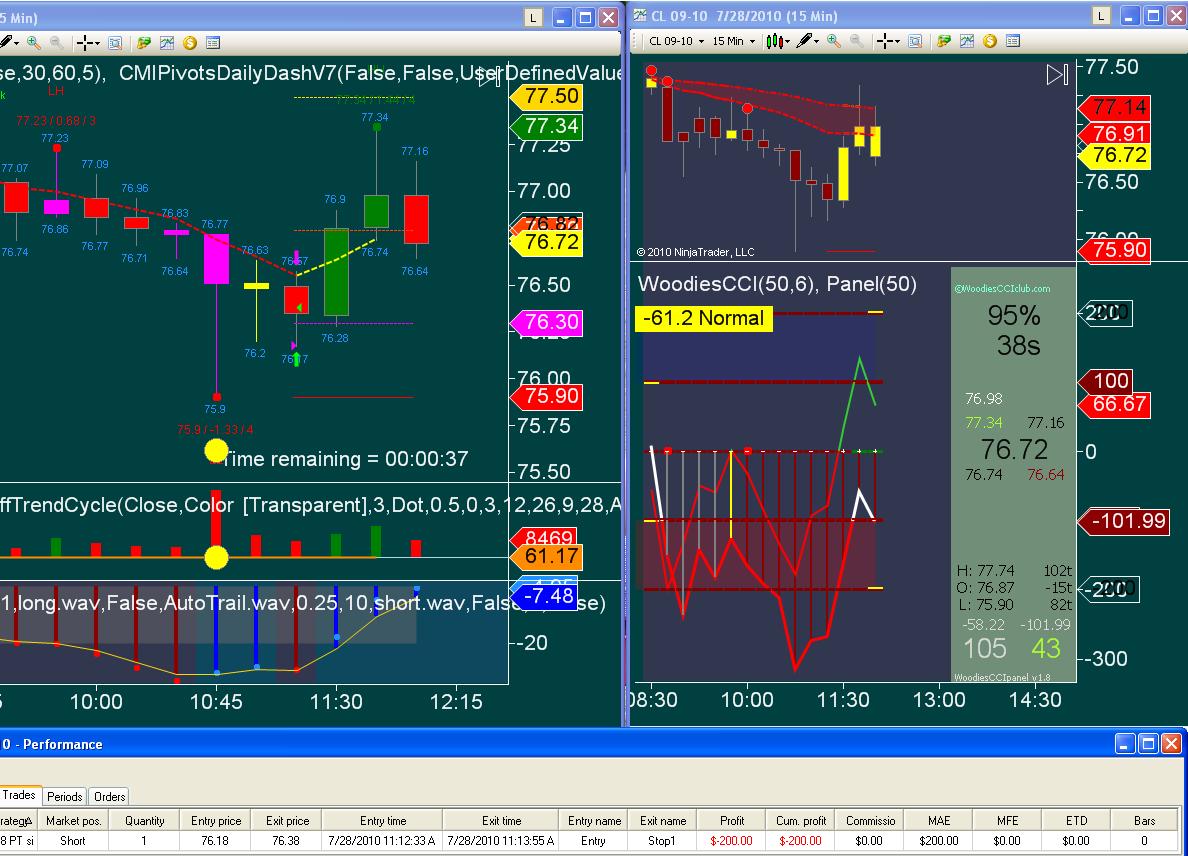This screenshot has width=1188, height=856.
Task: Open the CL 09-10 instrument dropdown
Action: click(x=677, y=41)
